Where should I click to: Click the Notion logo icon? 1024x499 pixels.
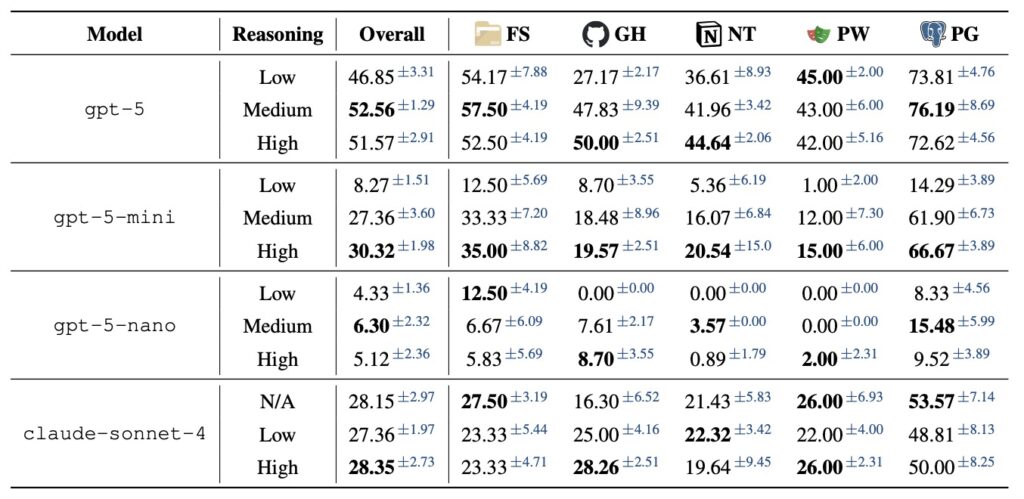point(708,35)
